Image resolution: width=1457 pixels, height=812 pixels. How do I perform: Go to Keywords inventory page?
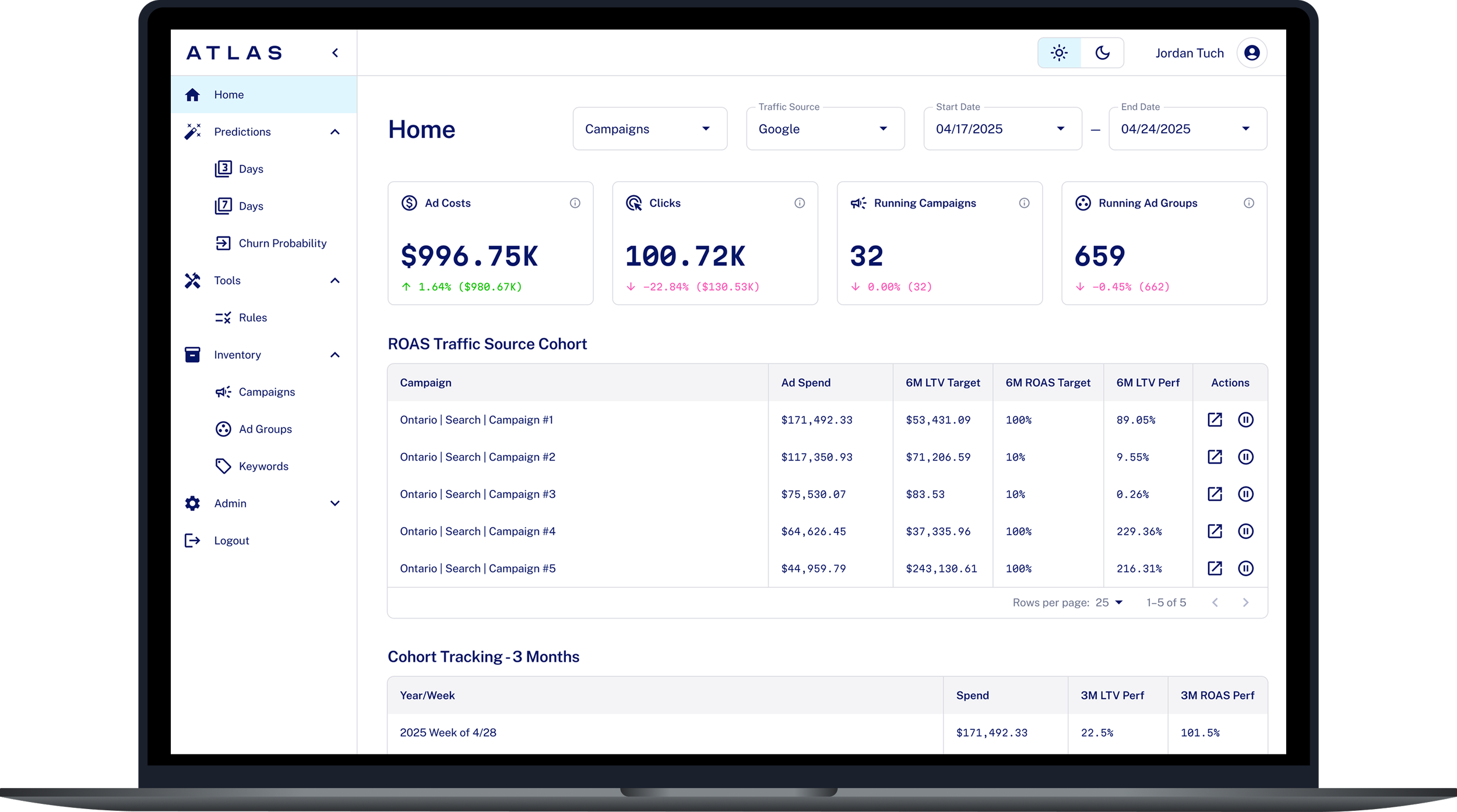click(263, 466)
